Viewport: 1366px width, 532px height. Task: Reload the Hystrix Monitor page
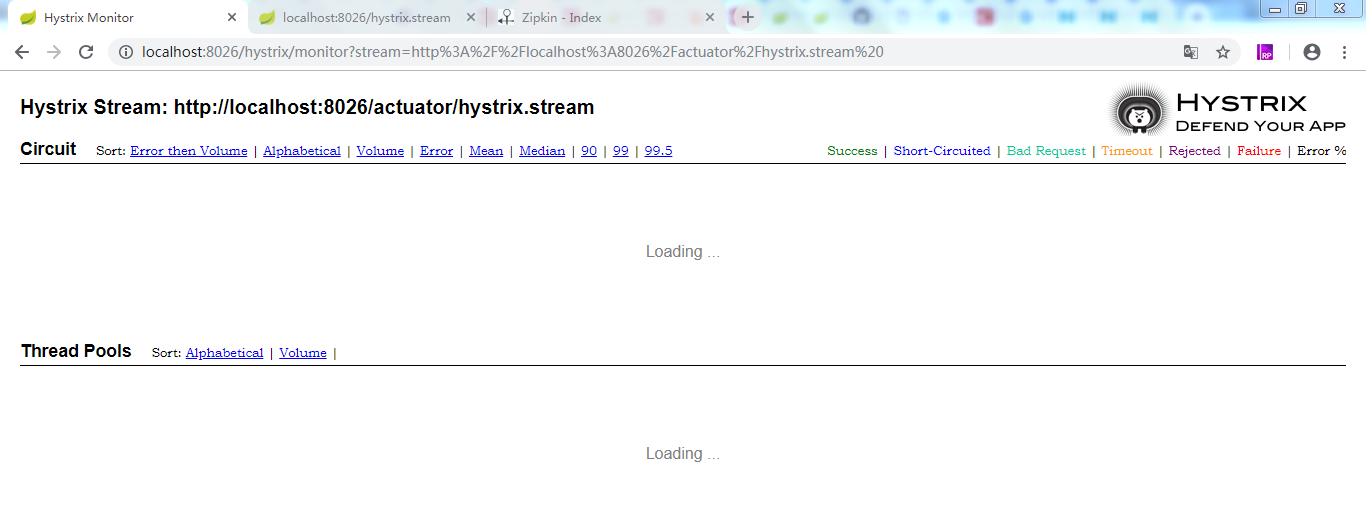(x=86, y=52)
